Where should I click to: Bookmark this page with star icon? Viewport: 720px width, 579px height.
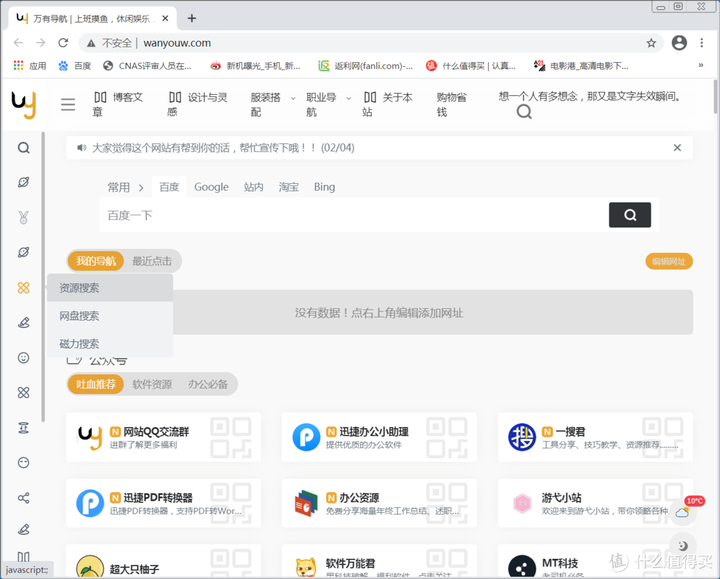pyautogui.click(x=651, y=43)
